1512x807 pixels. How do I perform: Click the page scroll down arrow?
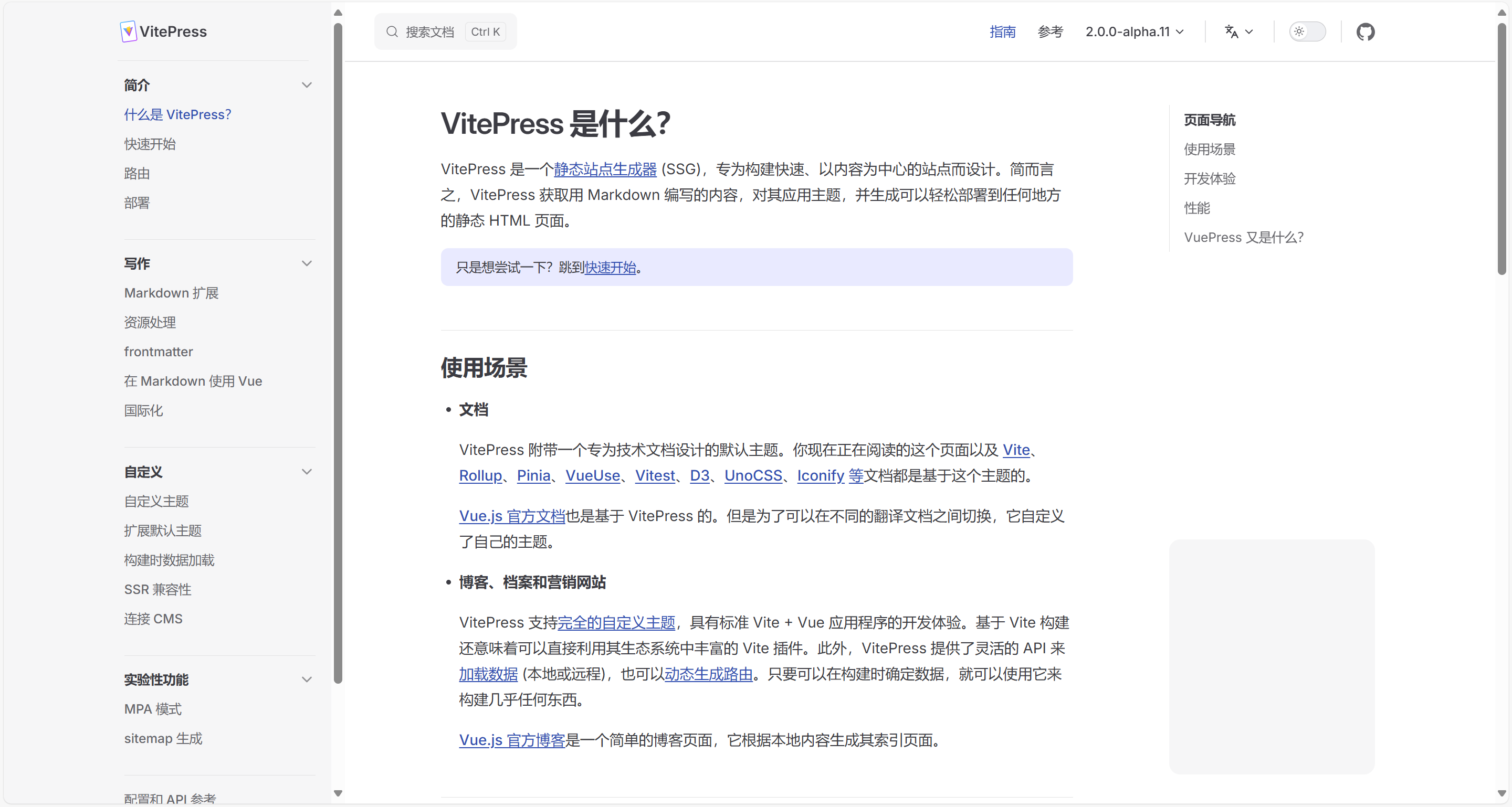click(1501, 793)
